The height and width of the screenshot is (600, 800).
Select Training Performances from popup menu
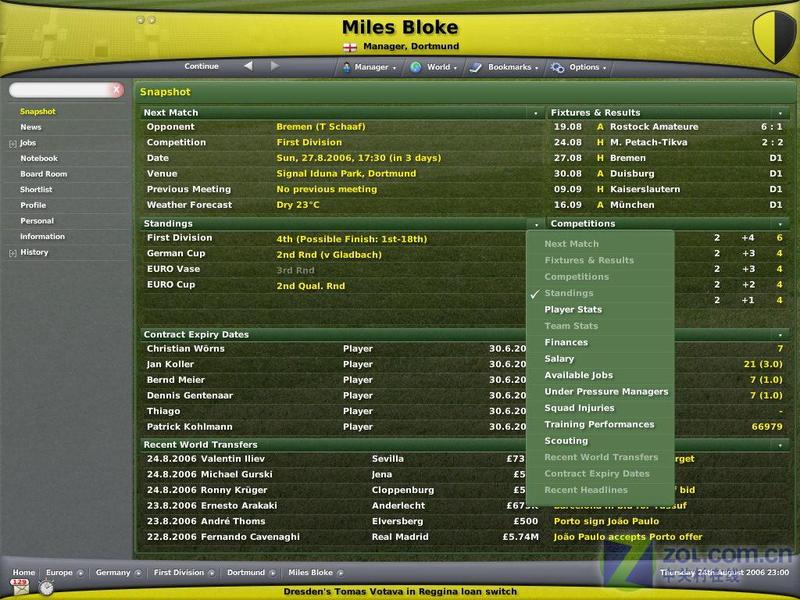pyautogui.click(x=599, y=424)
